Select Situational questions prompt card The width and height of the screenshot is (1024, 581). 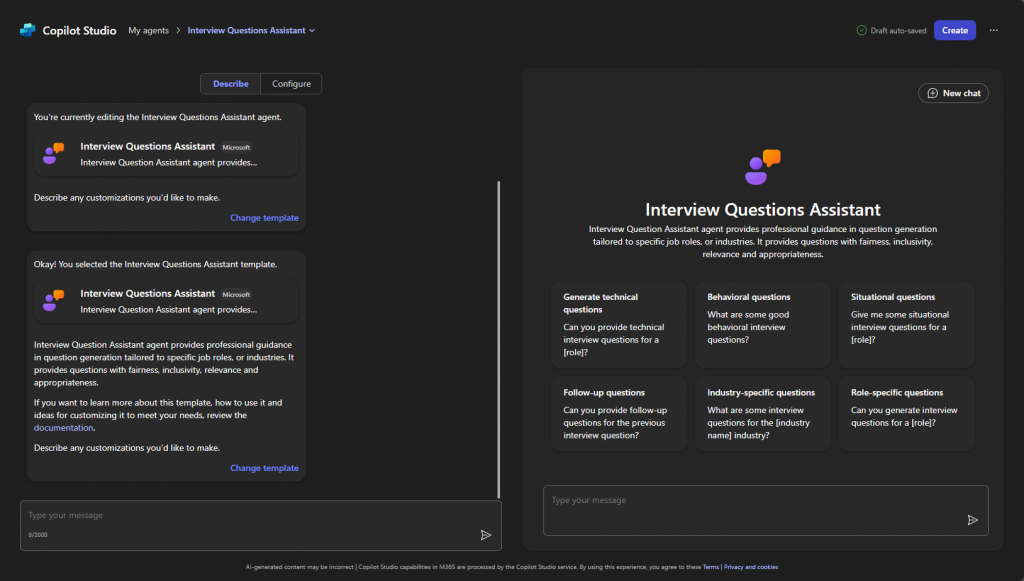906,324
